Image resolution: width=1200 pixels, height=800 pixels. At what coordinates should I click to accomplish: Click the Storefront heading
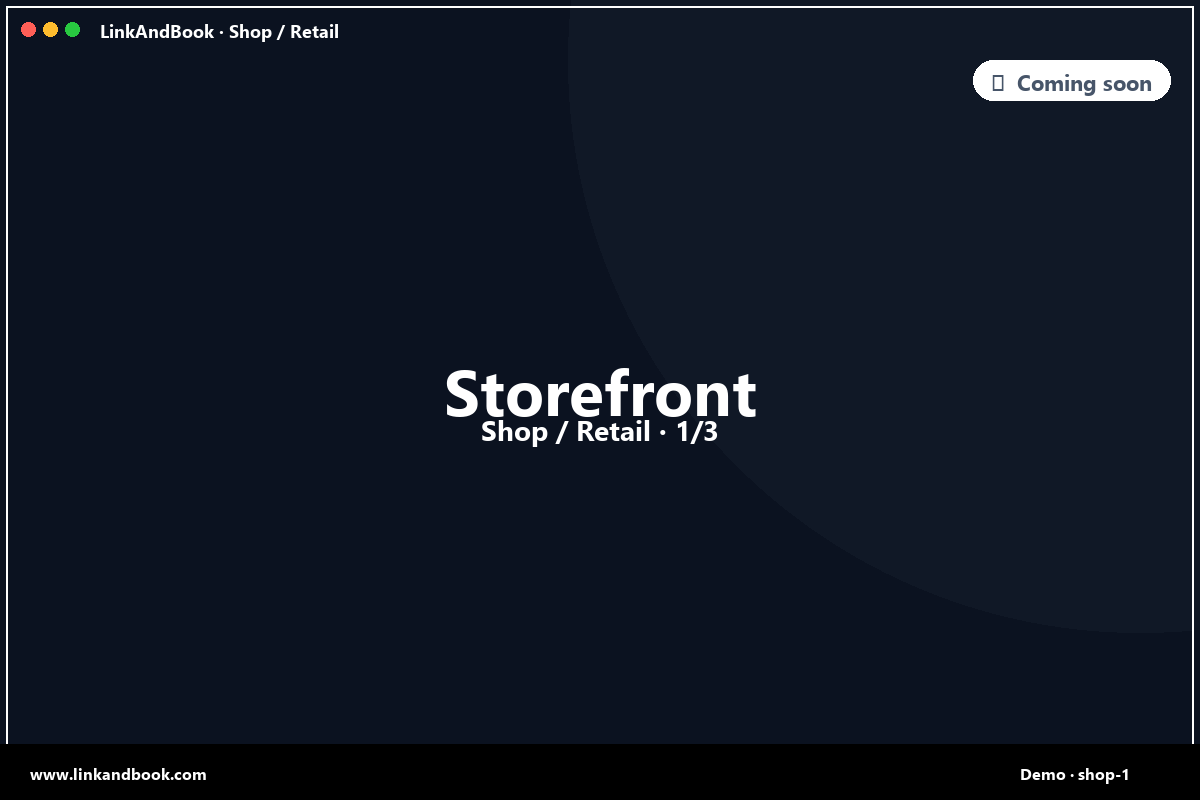pos(600,393)
